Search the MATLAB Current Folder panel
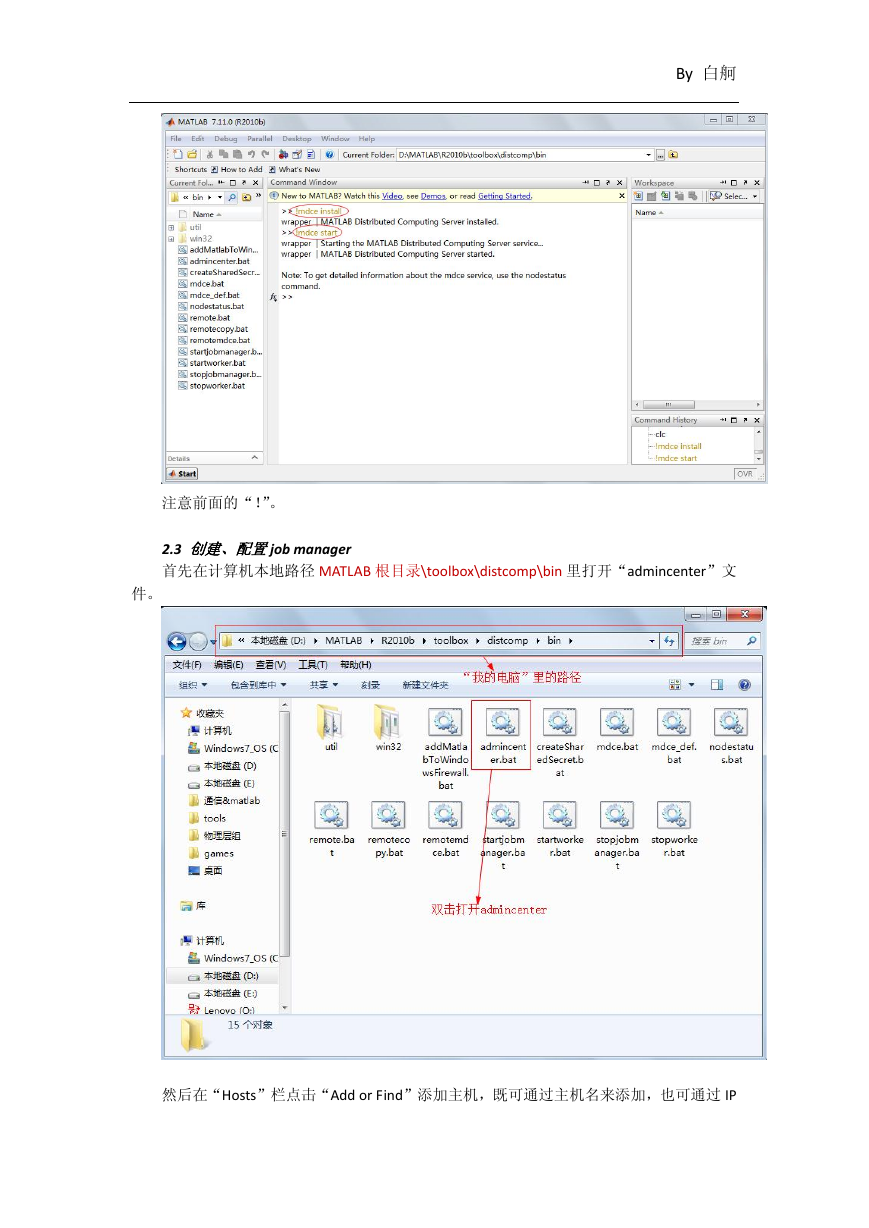 pyautogui.click(x=233, y=197)
